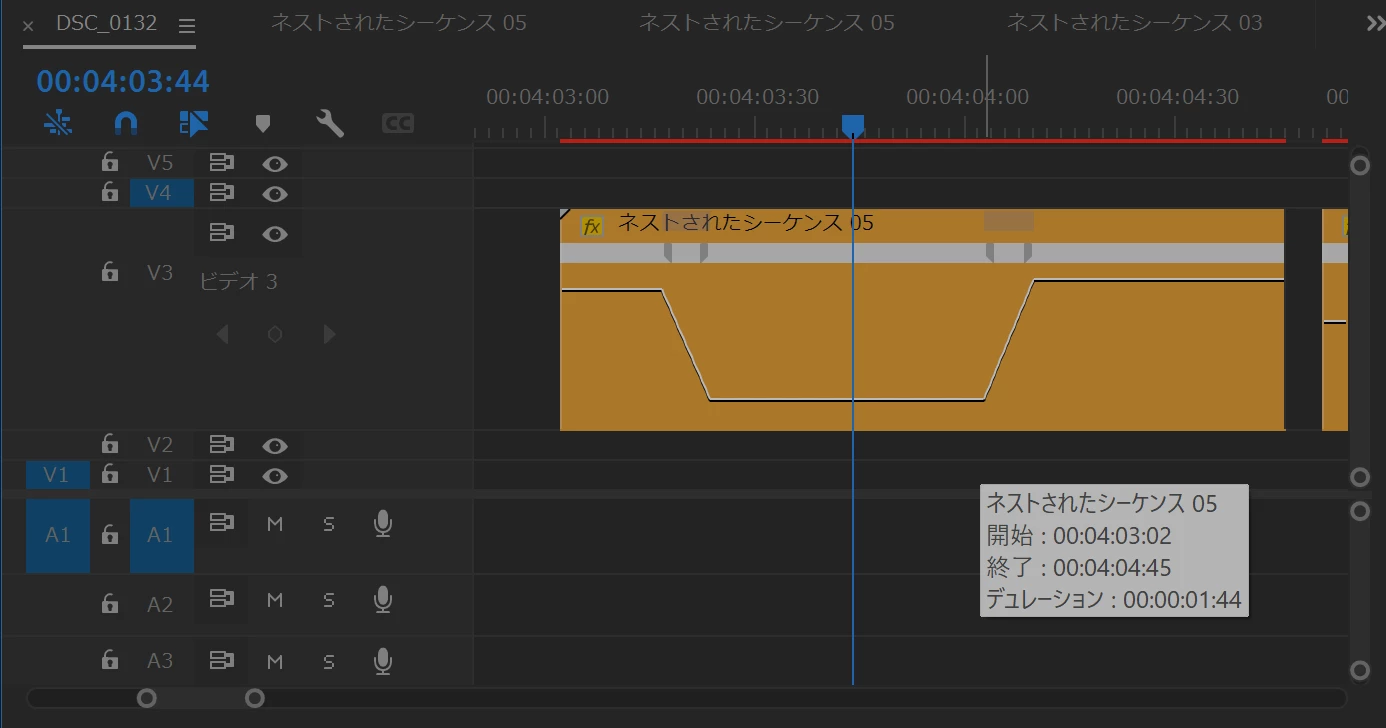Toggle the linked selection icon
Viewport: 1386px width, 728px height.
(194, 123)
